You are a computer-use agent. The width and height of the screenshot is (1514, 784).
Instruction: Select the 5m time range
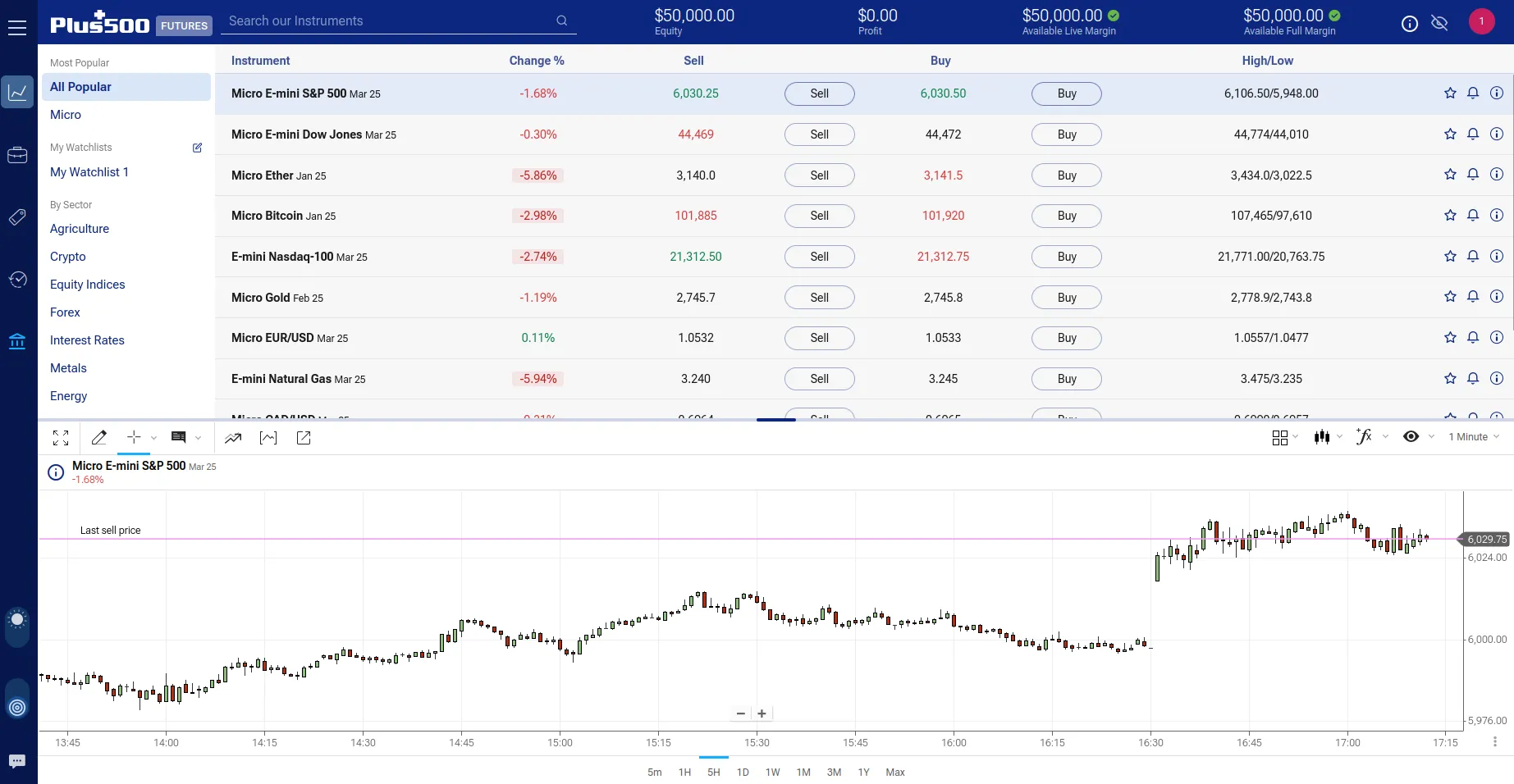coord(654,773)
